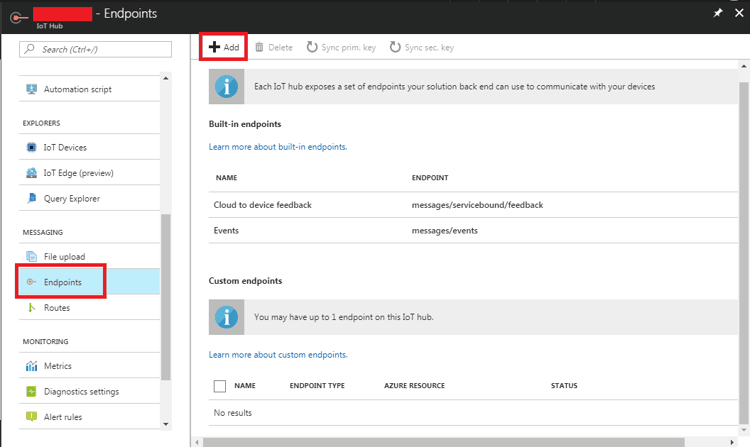Open the Automation script menu item
The width and height of the screenshot is (750, 447).
pos(89,89)
